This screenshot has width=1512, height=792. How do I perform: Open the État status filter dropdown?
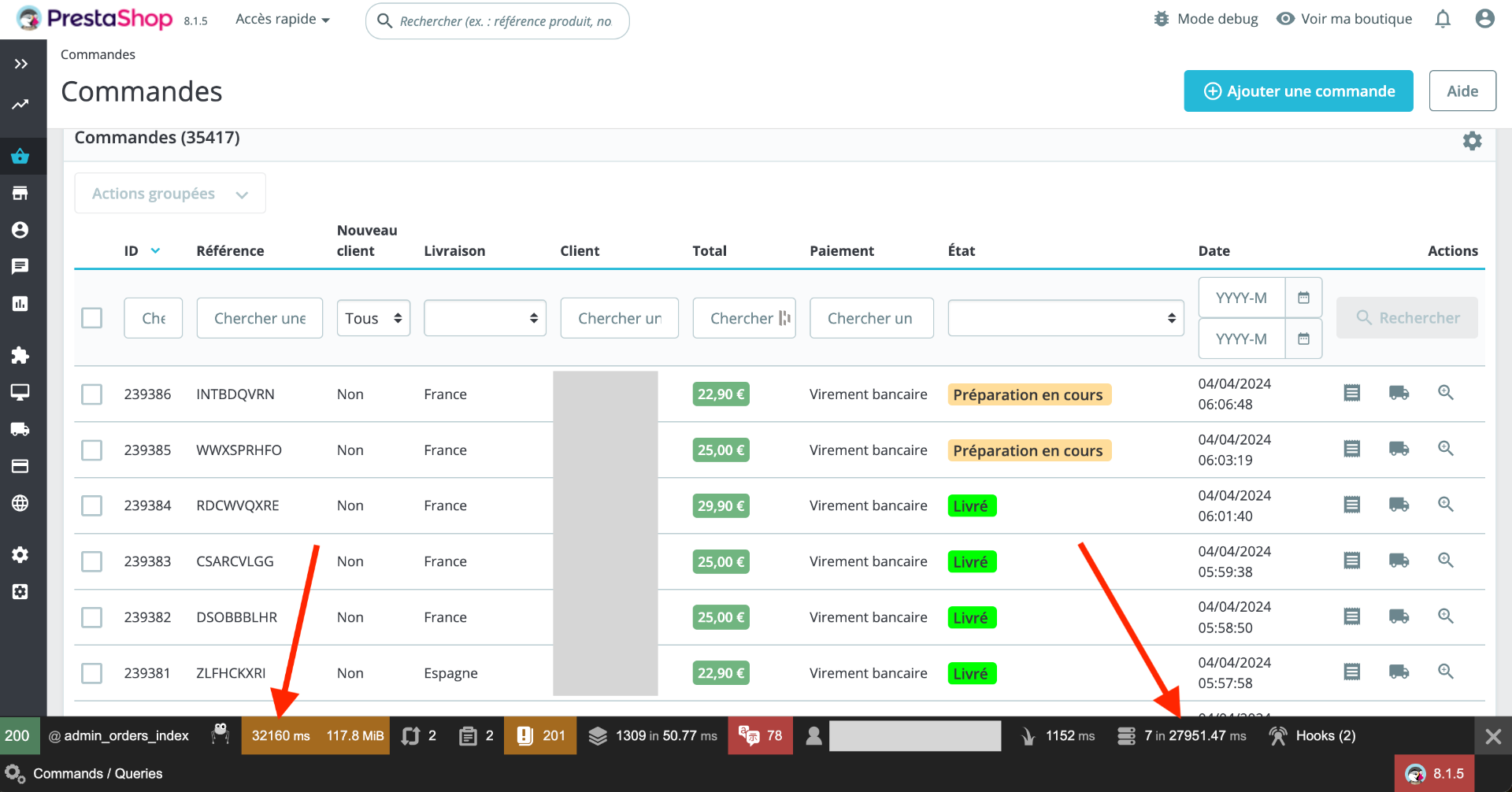(x=1066, y=318)
